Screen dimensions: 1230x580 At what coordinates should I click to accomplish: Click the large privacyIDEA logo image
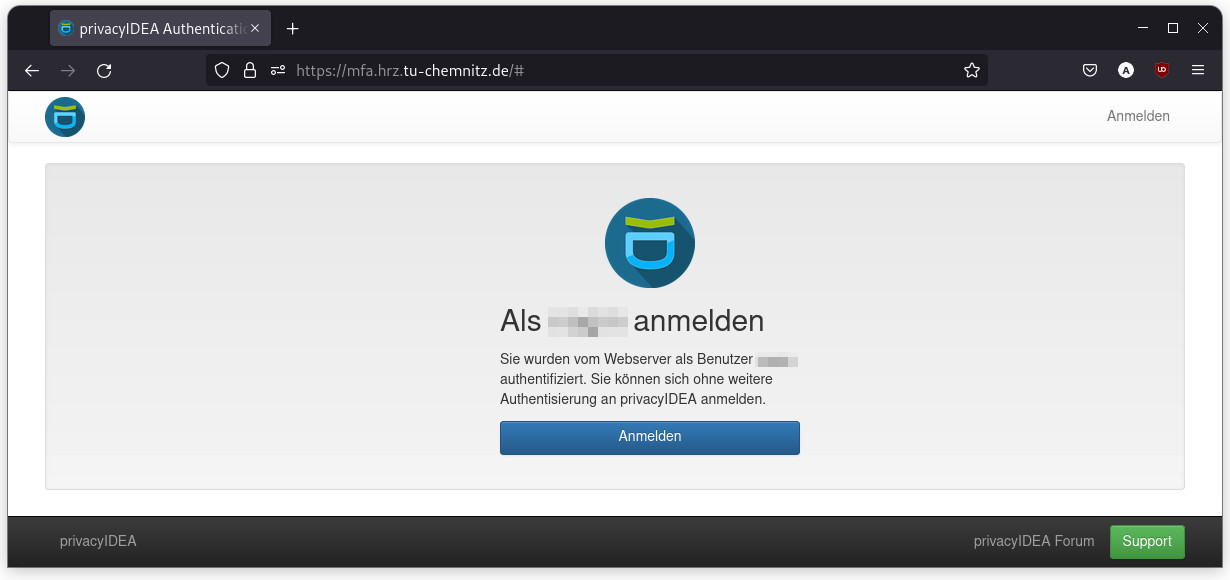pos(650,243)
